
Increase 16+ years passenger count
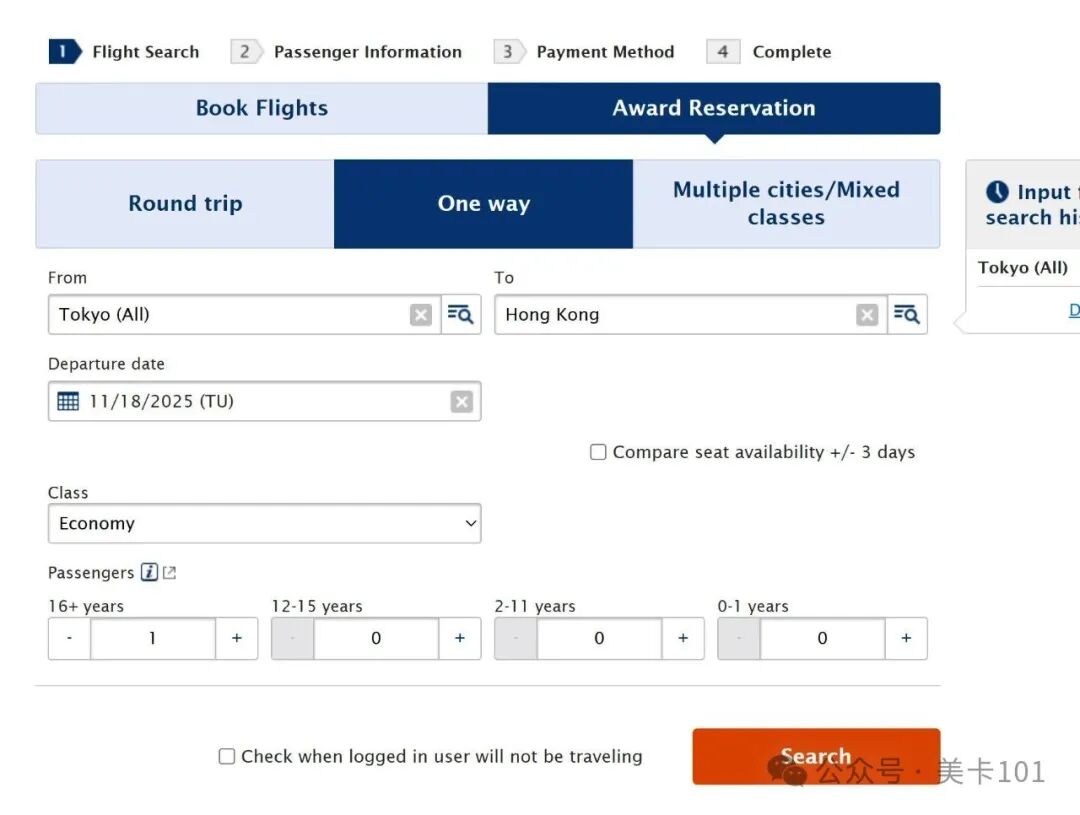pos(237,638)
